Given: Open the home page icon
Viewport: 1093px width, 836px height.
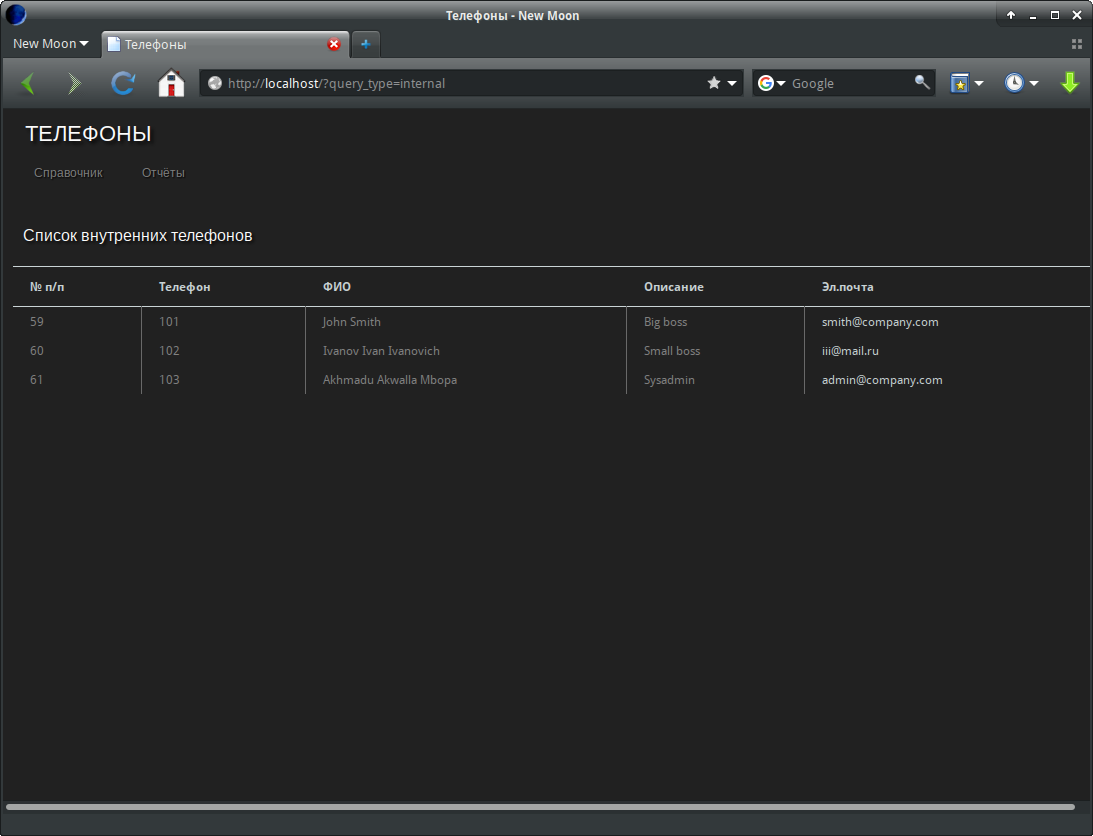Looking at the screenshot, I should [x=171, y=83].
